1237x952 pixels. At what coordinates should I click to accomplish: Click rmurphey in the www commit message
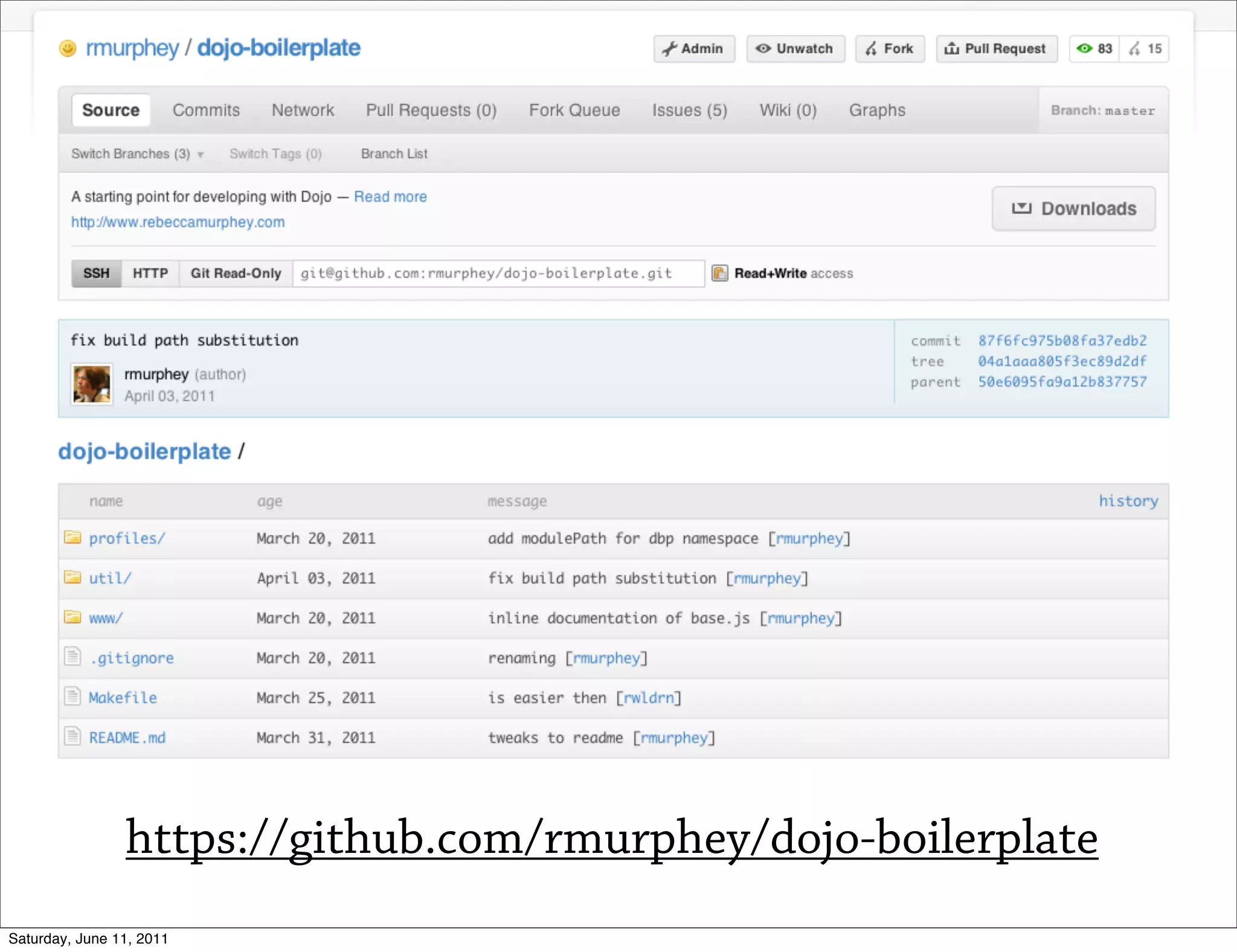pyautogui.click(x=801, y=619)
